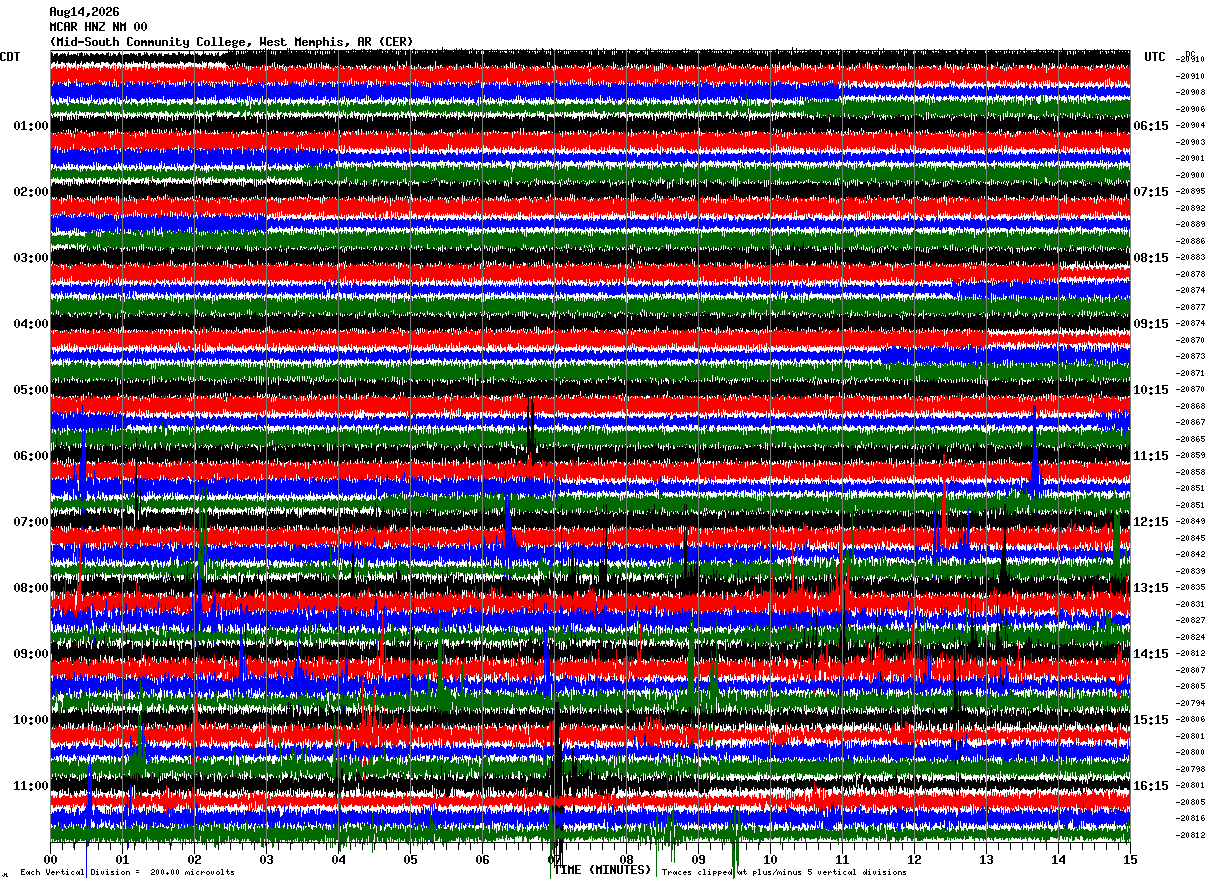Click the Each Vertical Division footer note
This screenshot has height=886, width=1210.
pos(128,873)
